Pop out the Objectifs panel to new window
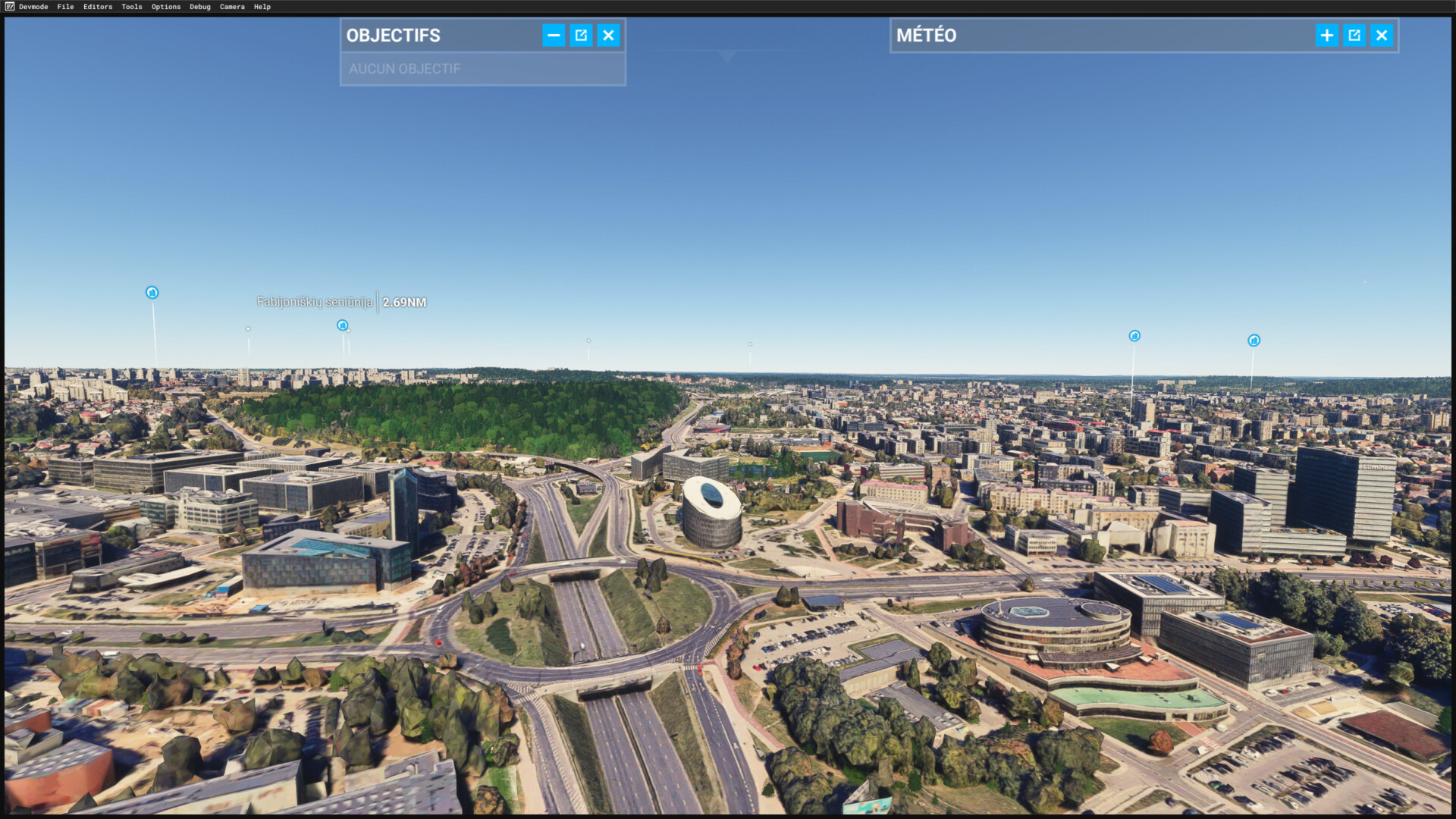Screen dimensions: 1456x819 tap(581, 36)
